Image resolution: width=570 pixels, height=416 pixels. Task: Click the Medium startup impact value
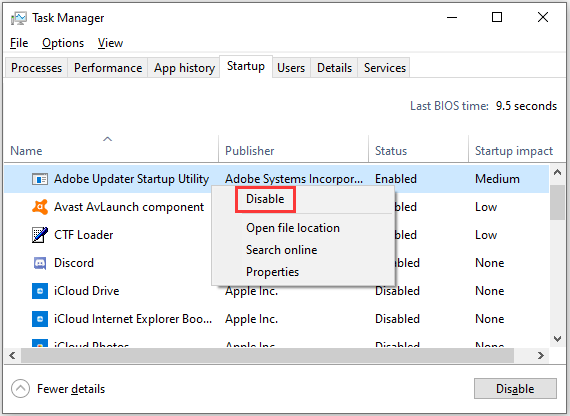pos(497,179)
